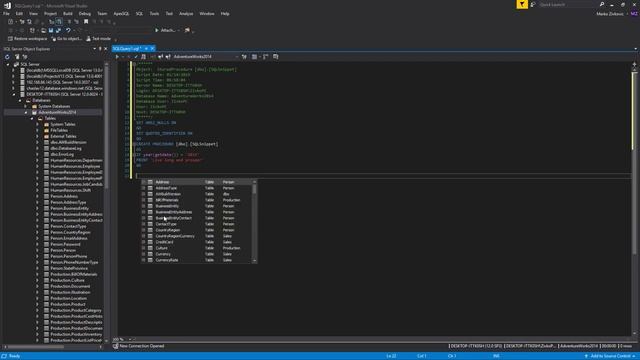Image resolution: width=640 pixels, height=360 pixels.
Task: Click the connect icon in query toolbar
Action: click(x=160, y=57)
